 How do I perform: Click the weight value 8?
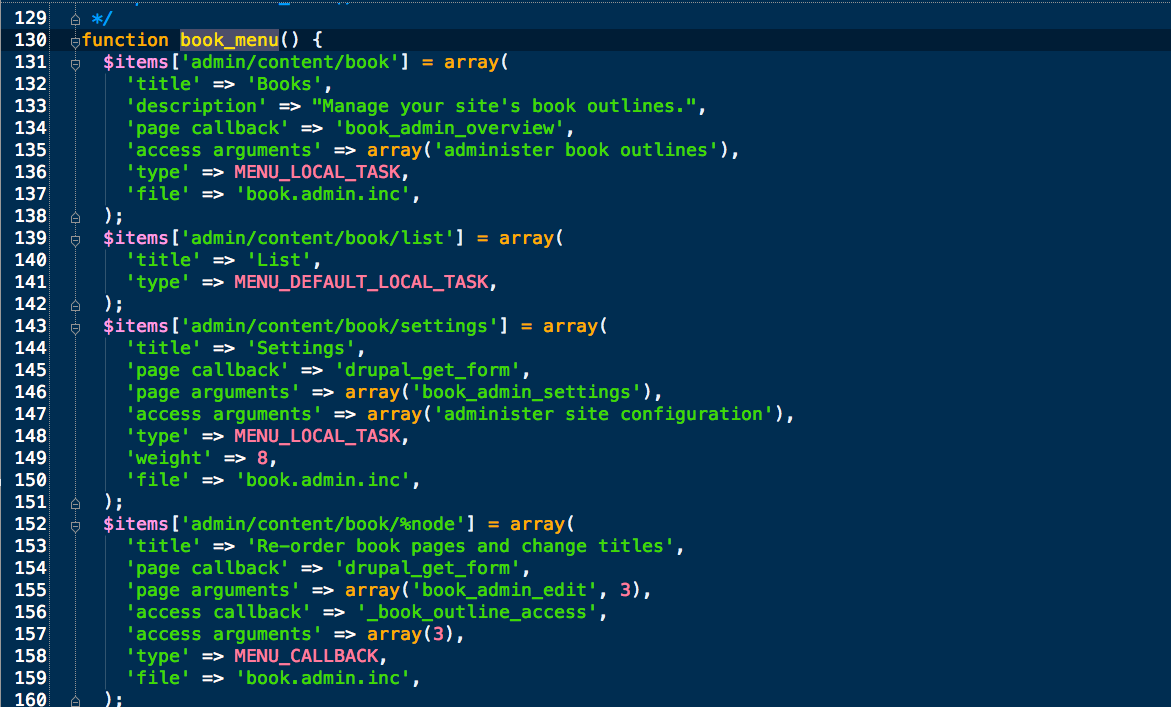click(262, 458)
